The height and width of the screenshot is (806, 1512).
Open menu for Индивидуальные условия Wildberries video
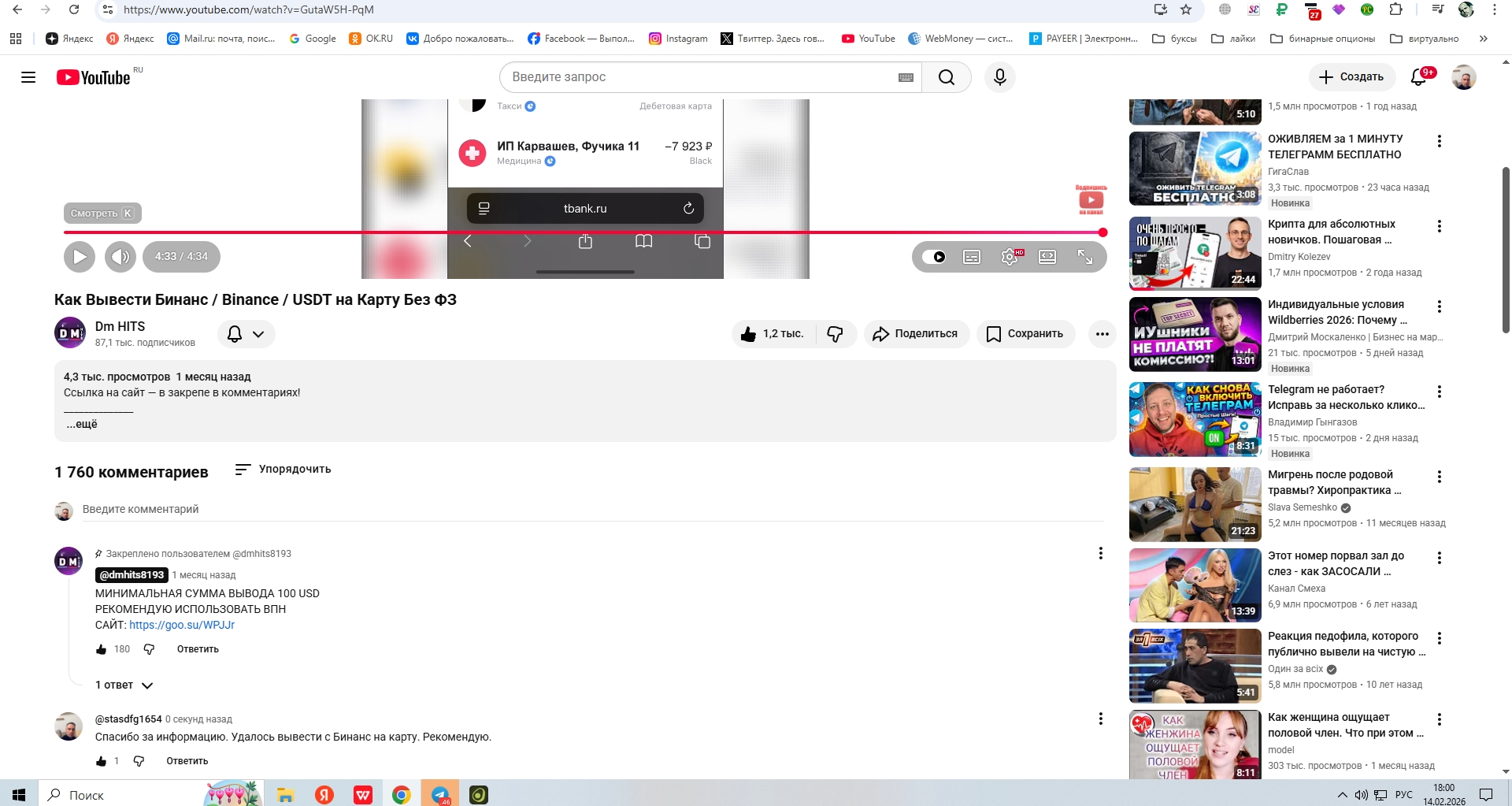[x=1440, y=306]
